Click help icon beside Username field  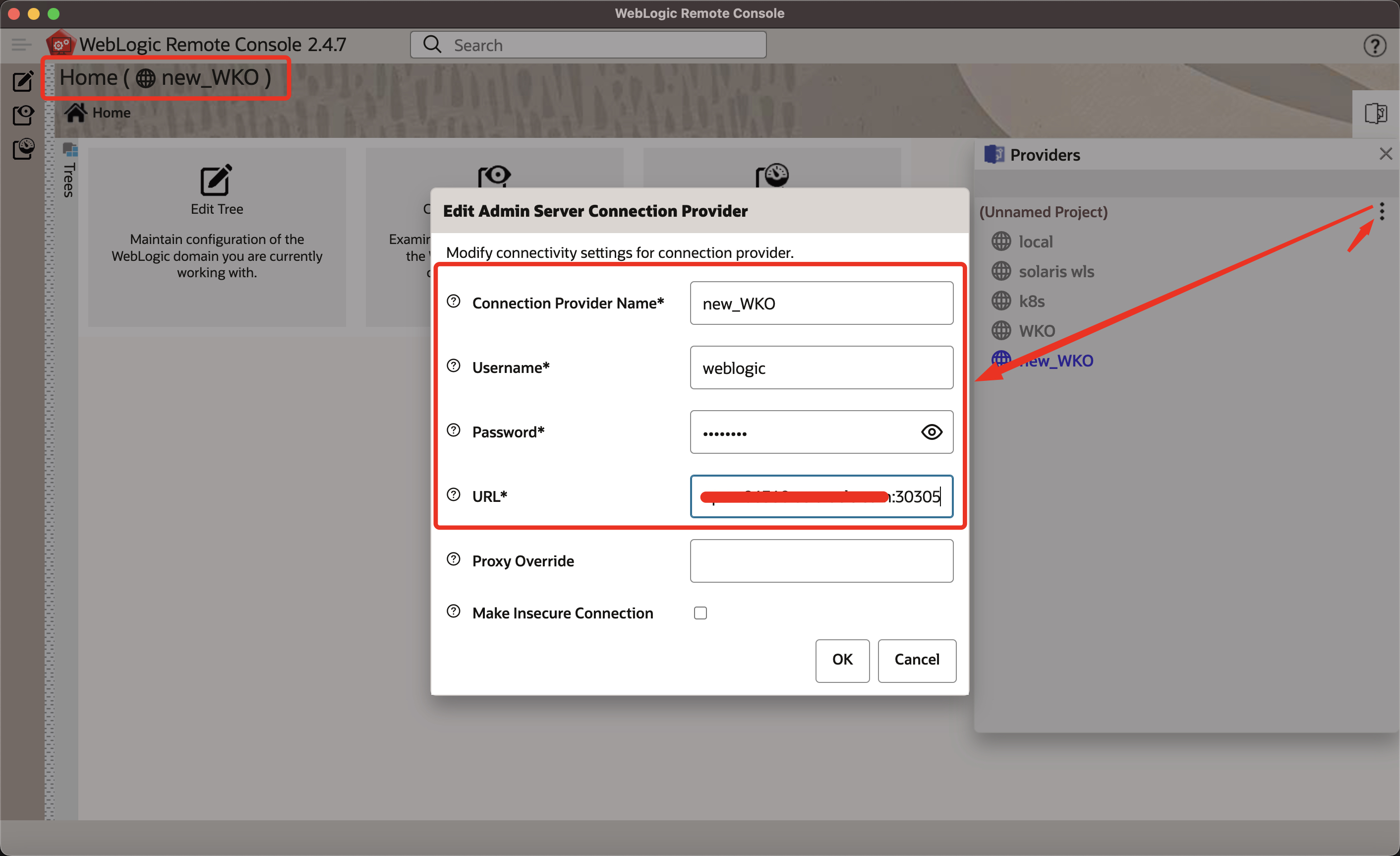[x=454, y=366]
